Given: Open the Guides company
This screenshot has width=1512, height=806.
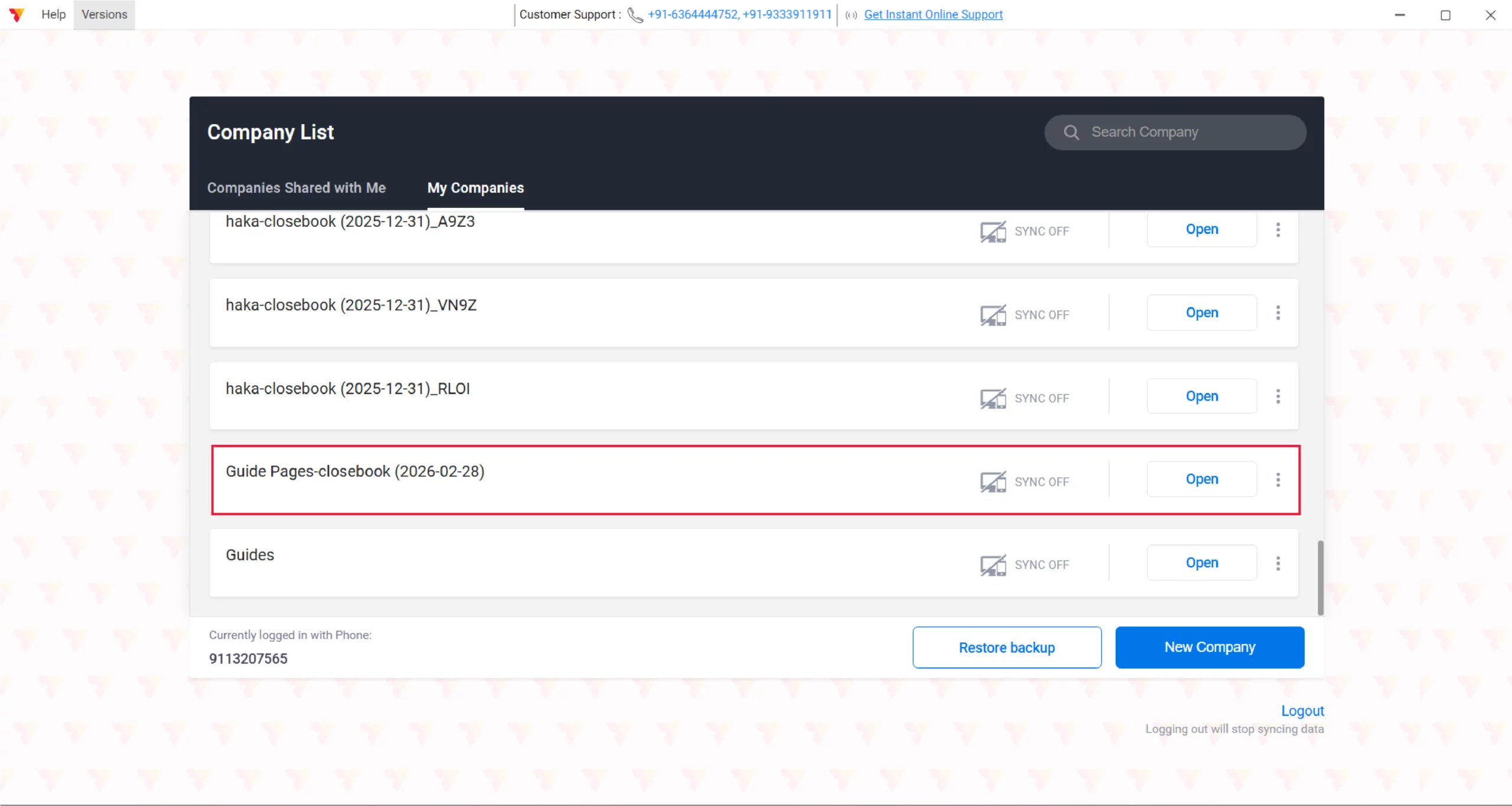Looking at the screenshot, I should click(1202, 563).
